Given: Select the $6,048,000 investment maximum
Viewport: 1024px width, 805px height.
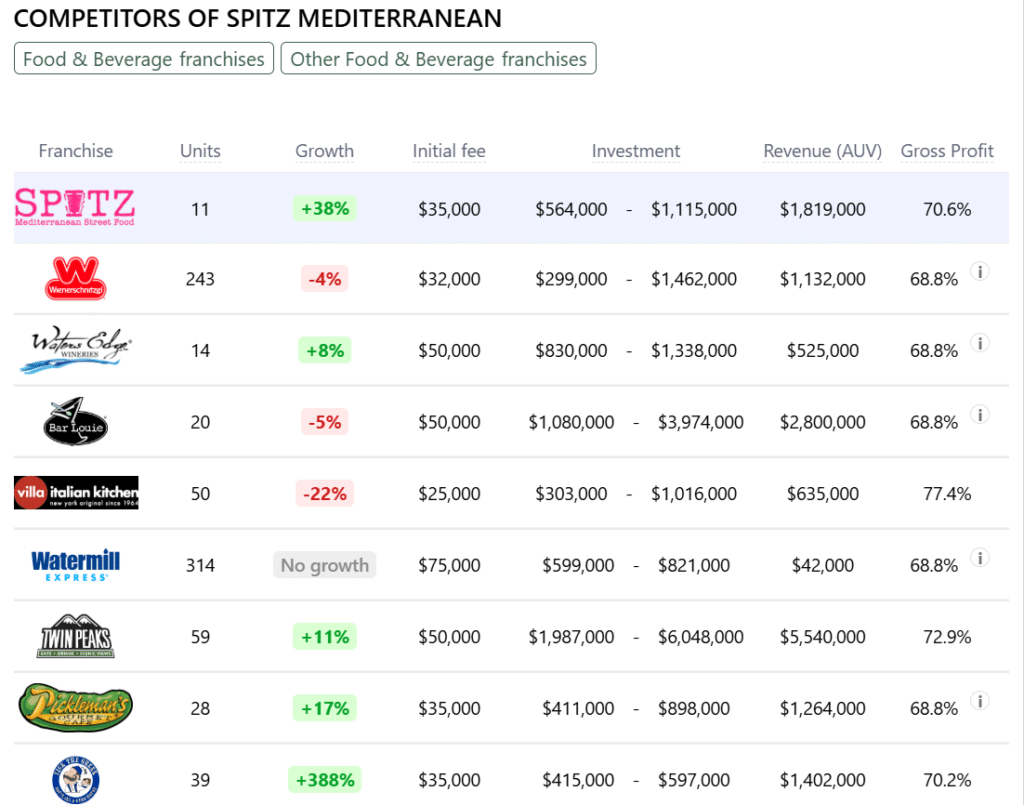Looking at the screenshot, I should (x=701, y=637).
